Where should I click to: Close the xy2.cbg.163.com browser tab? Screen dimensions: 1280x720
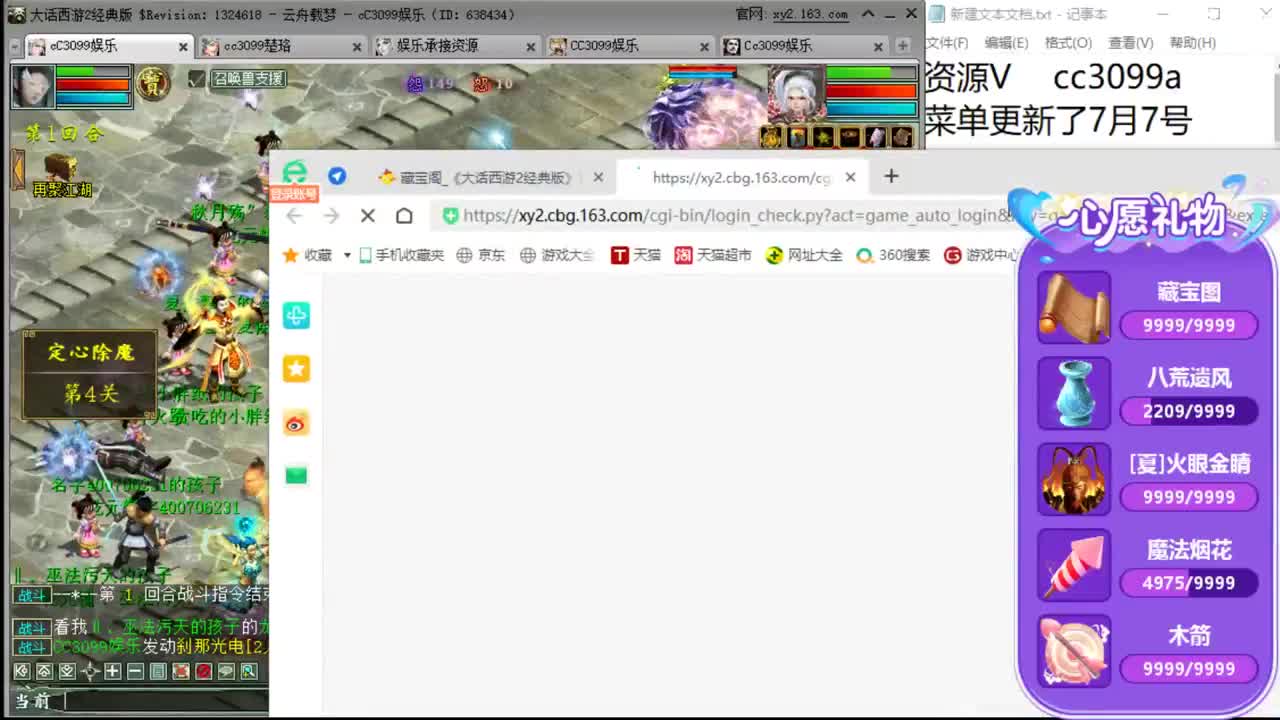click(850, 177)
